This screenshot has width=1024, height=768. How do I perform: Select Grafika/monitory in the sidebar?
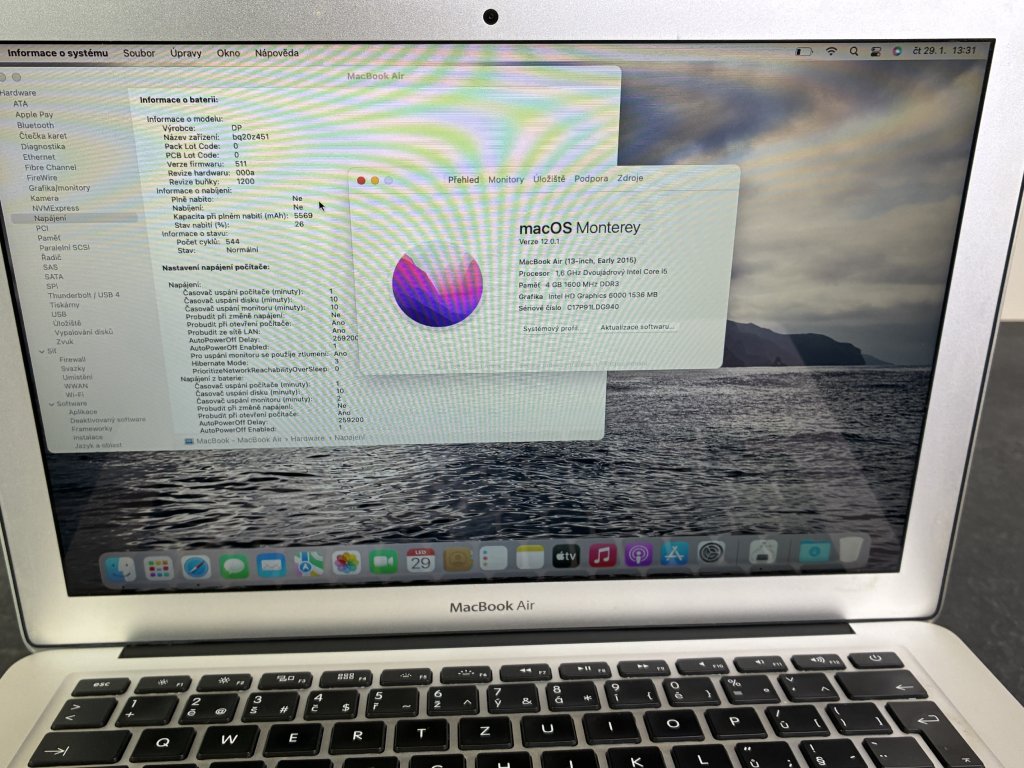coord(59,188)
